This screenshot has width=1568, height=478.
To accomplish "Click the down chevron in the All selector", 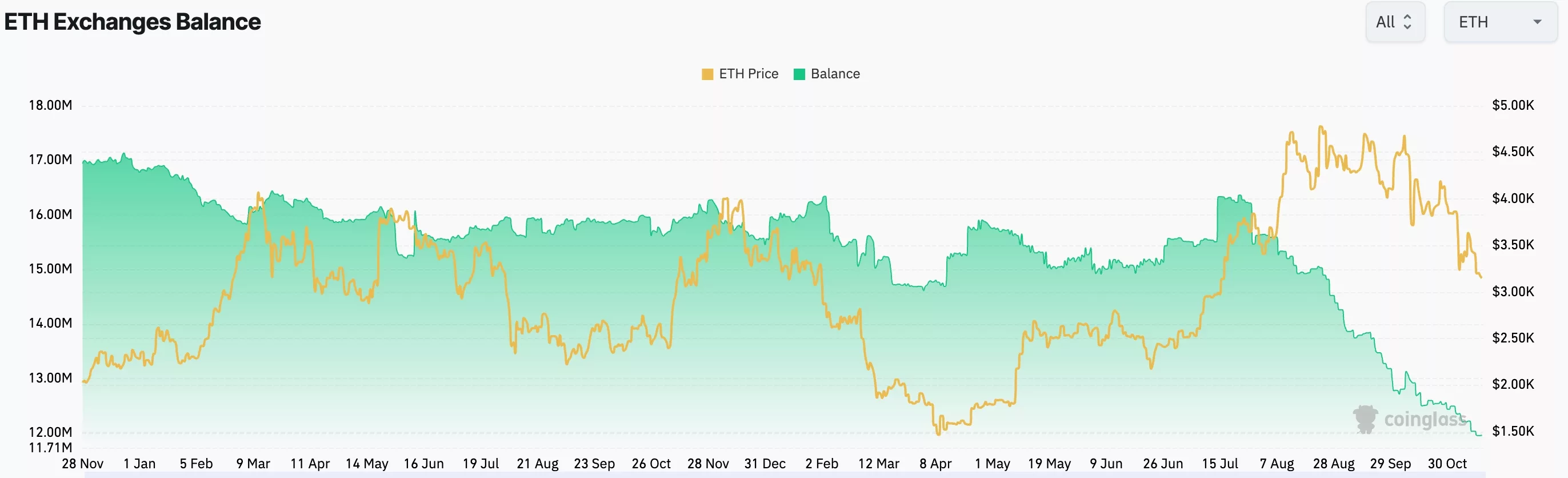I will [1408, 27].
